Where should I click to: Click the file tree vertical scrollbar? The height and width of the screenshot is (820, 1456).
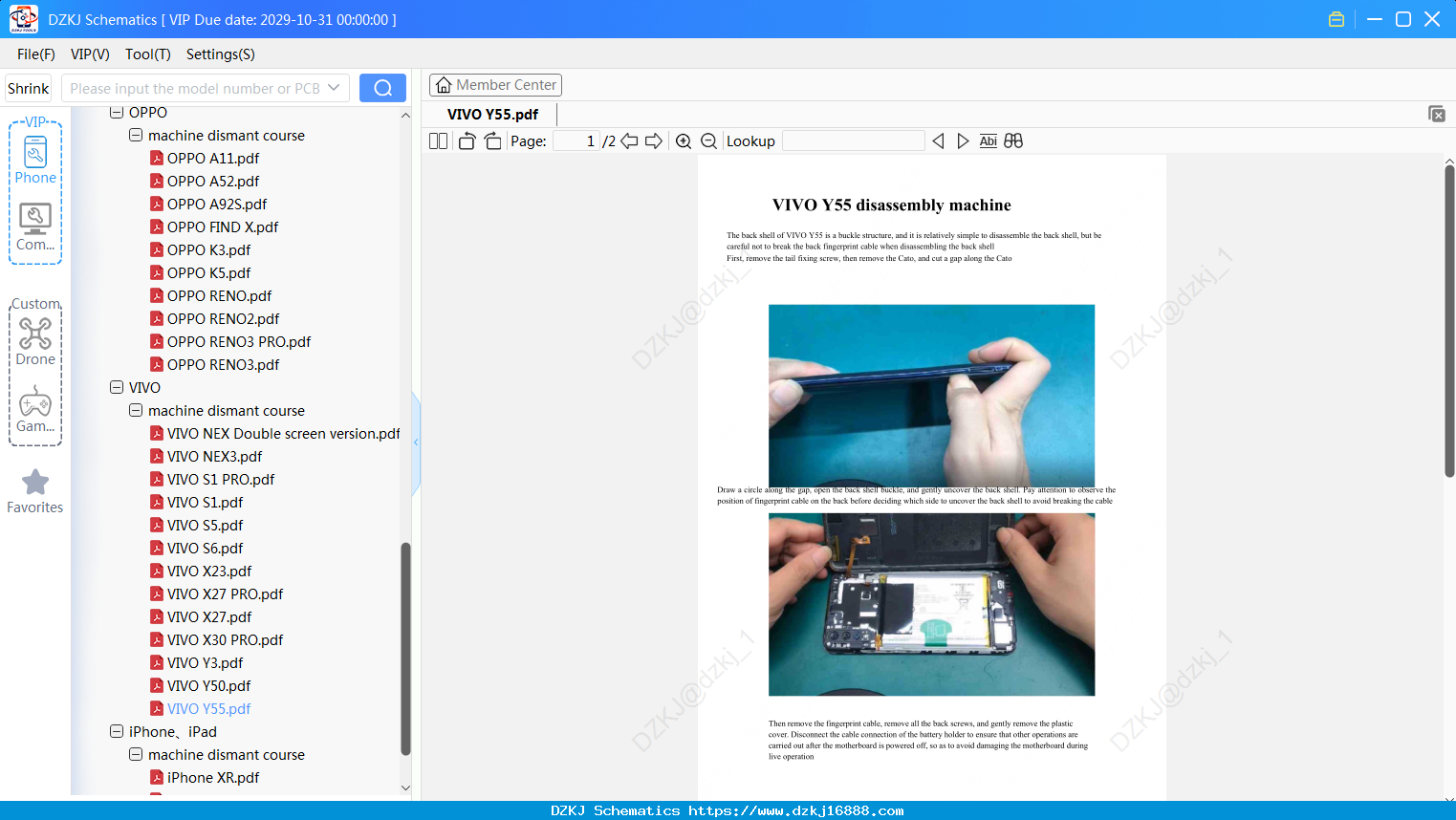tap(405, 648)
